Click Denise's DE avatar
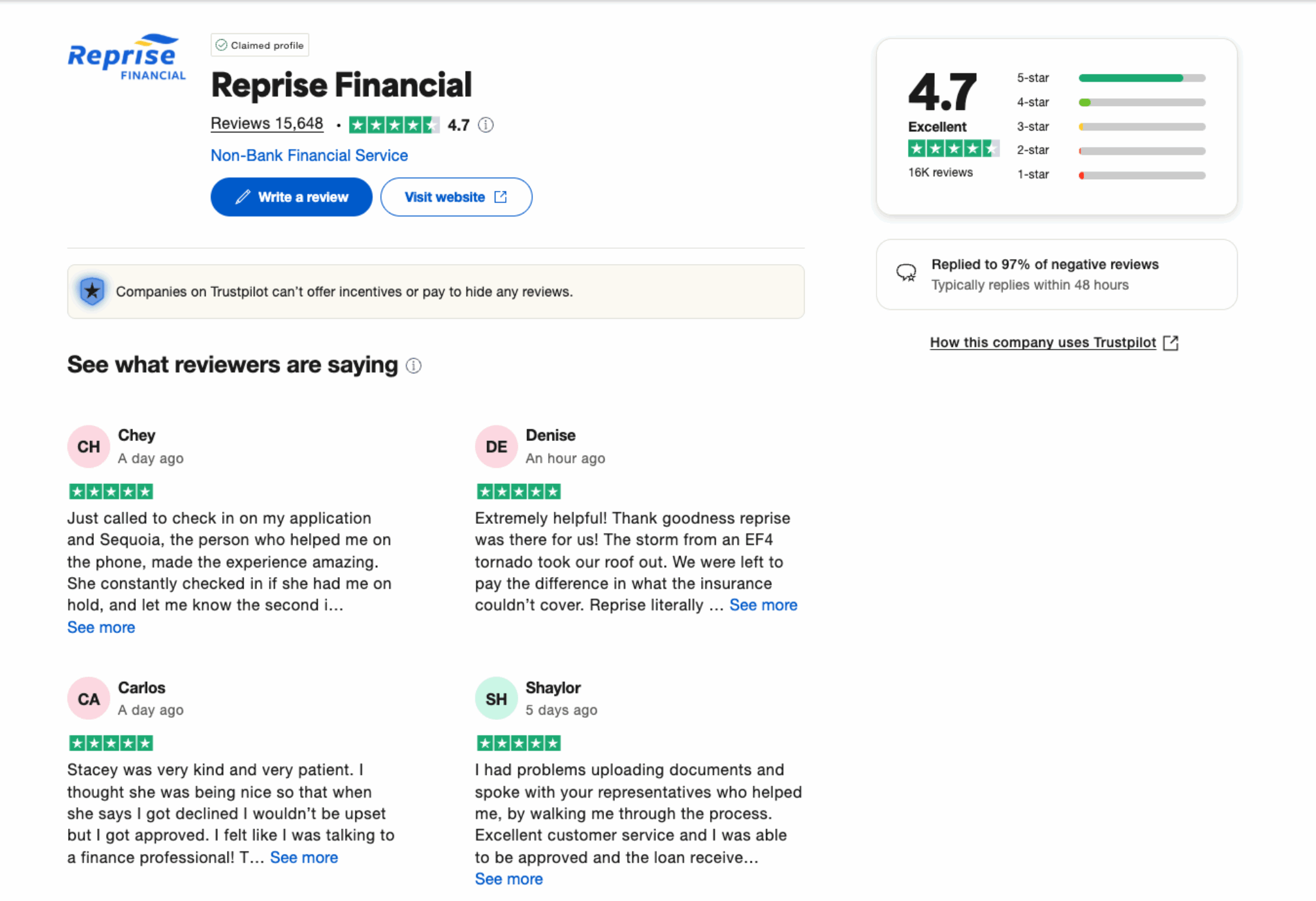The image size is (1316, 901). [x=495, y=446]
